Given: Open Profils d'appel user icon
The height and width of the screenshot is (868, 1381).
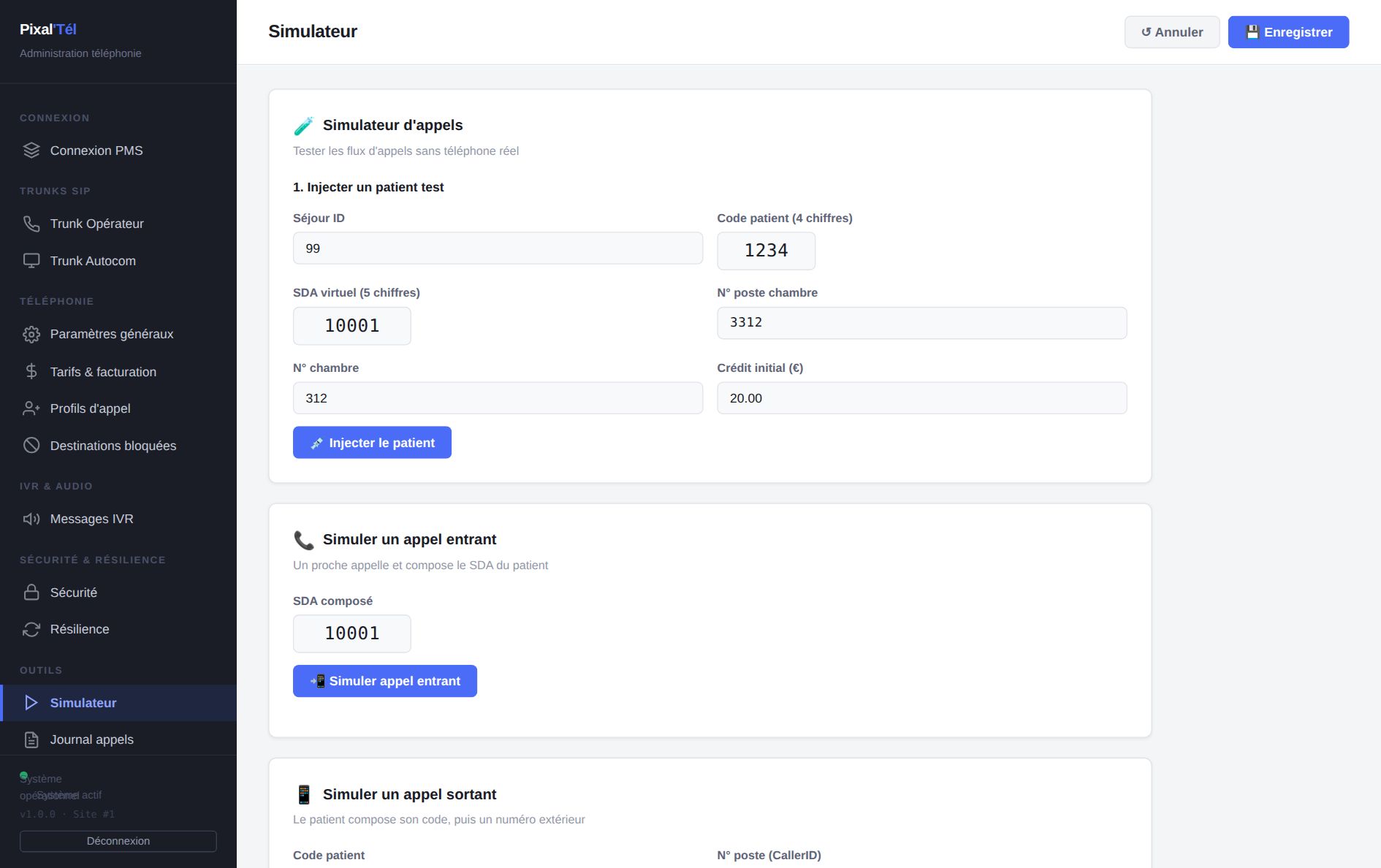Looking at the screenshot, I should click(x=31, y=408).
